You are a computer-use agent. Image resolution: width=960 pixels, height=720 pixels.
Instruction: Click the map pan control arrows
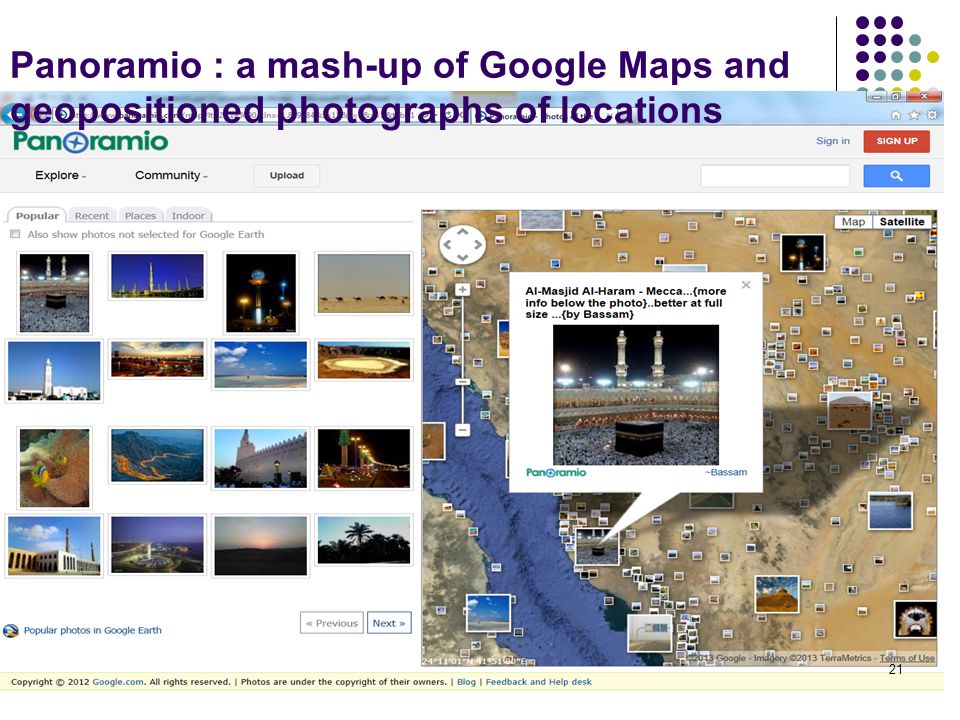point(462,245)
